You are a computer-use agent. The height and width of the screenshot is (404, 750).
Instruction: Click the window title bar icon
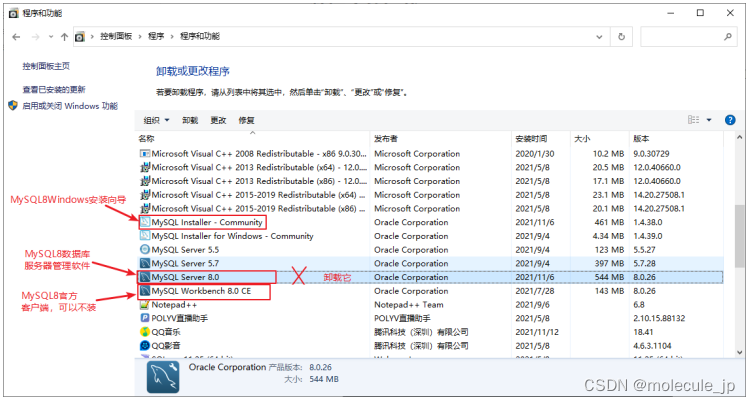pyautogui.click(x=13, y=13)
